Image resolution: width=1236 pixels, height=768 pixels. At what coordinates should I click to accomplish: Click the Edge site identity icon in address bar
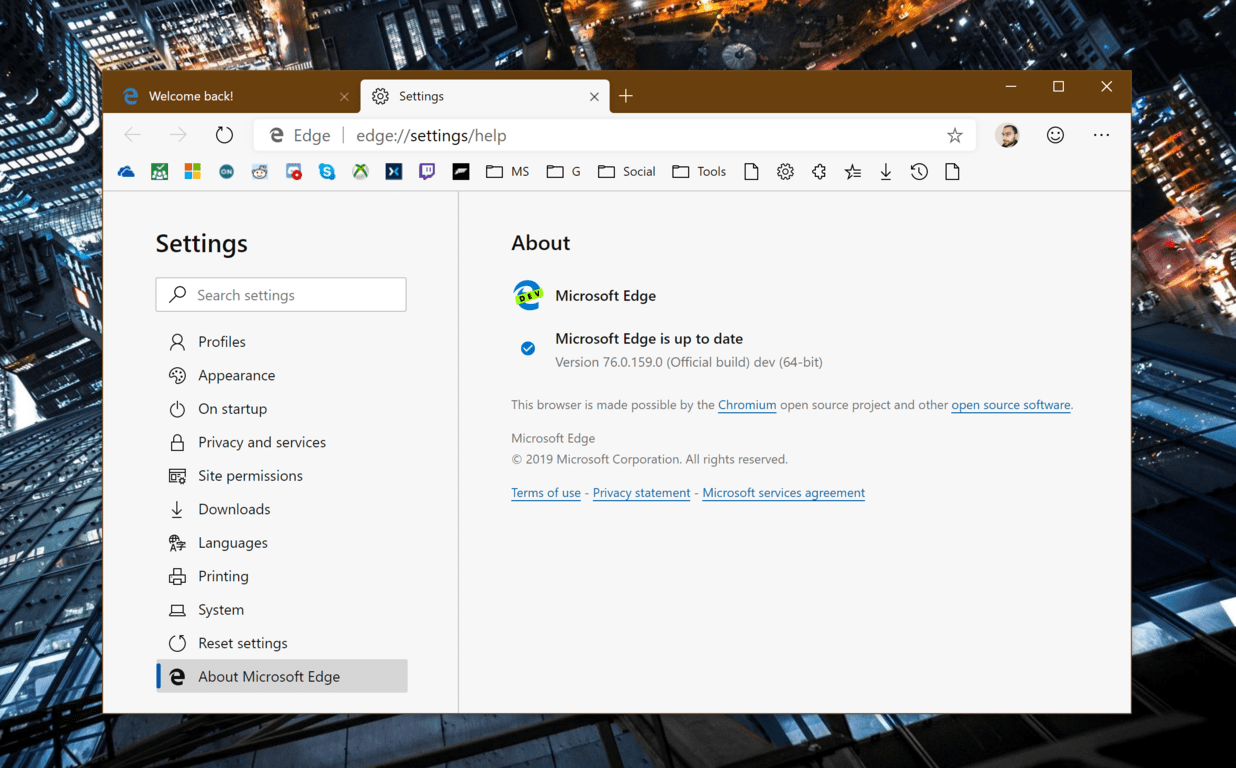pyautogui.click(x=277, y=135)
